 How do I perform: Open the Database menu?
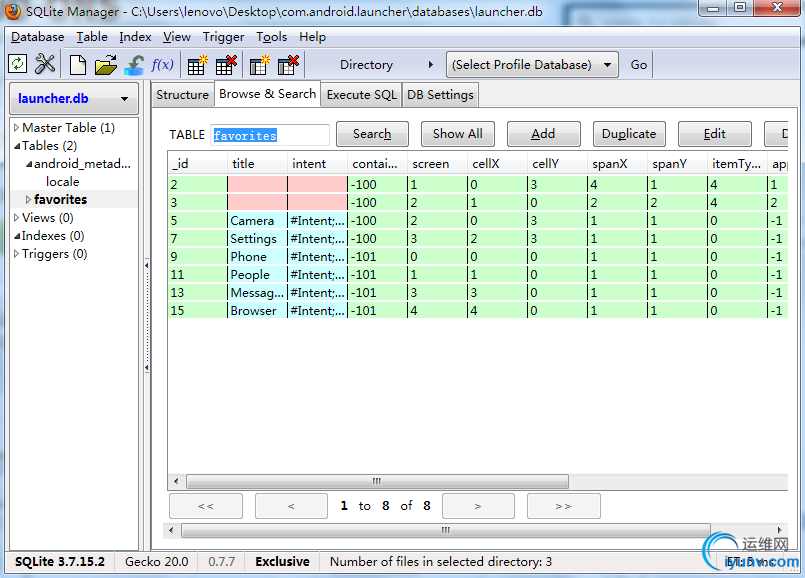[37, 37]
